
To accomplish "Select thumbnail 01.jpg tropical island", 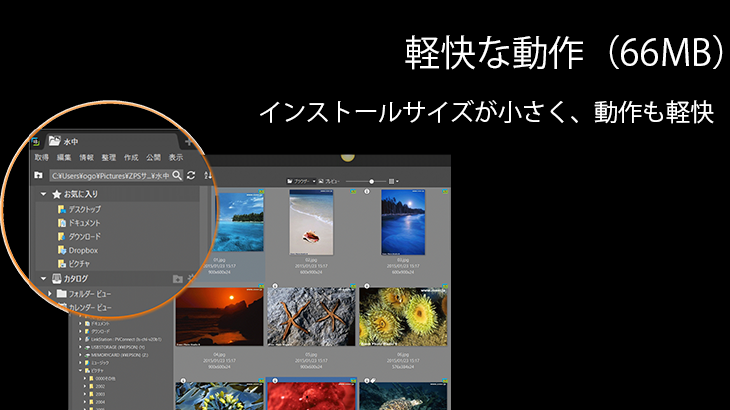I will click(239, 222).
